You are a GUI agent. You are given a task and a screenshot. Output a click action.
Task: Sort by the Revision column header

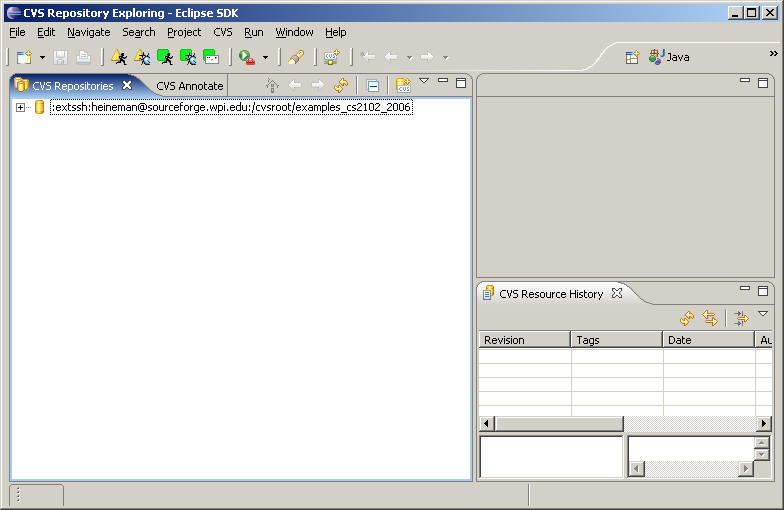tap(524, 340)
